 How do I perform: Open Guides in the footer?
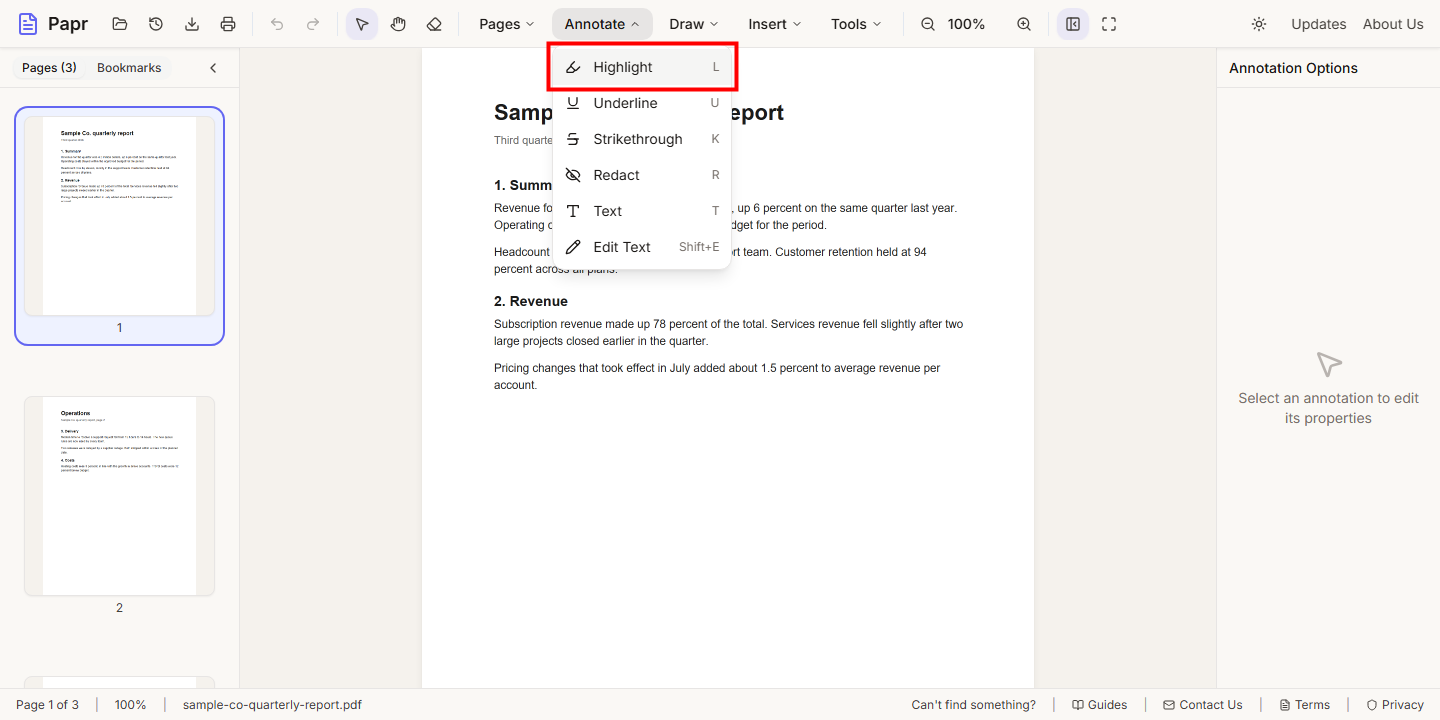point(1099,705)
